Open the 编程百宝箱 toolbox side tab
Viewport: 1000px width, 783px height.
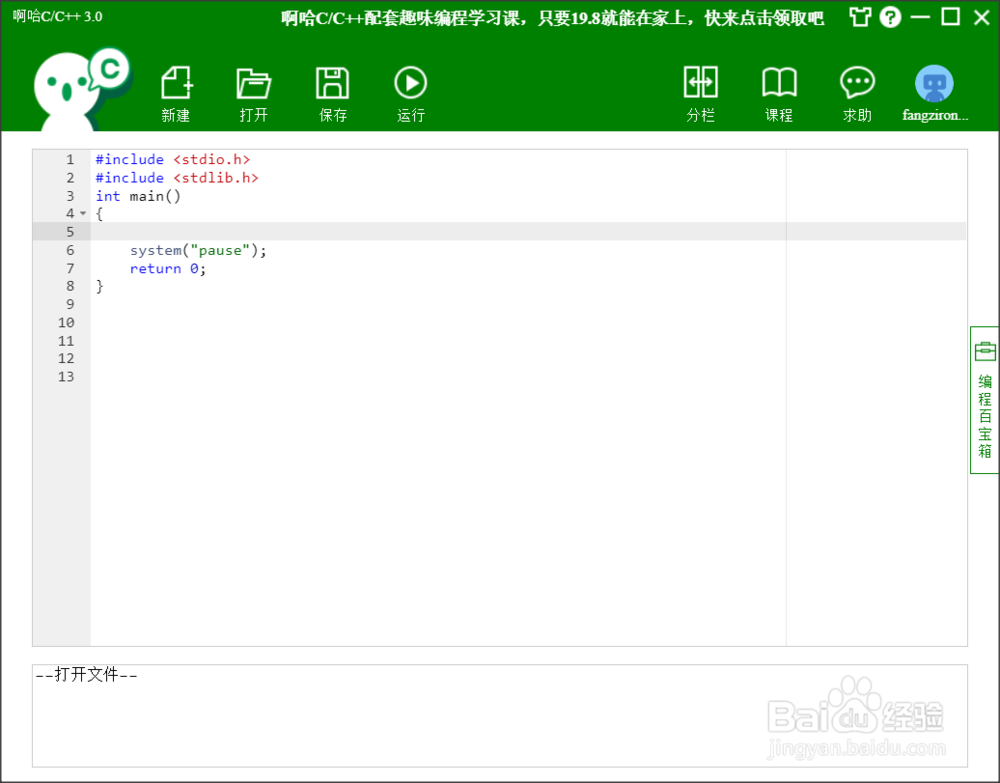(985, 400)
